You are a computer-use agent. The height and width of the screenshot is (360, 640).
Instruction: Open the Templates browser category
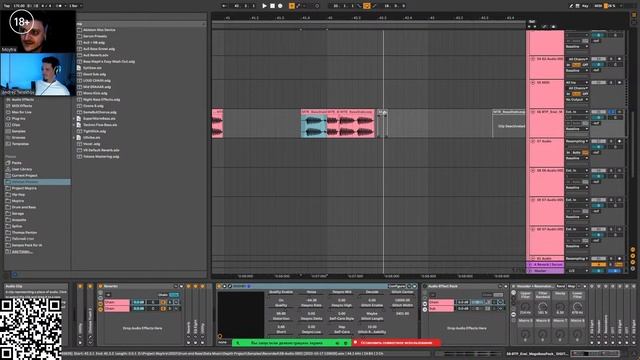coord(20,144)
